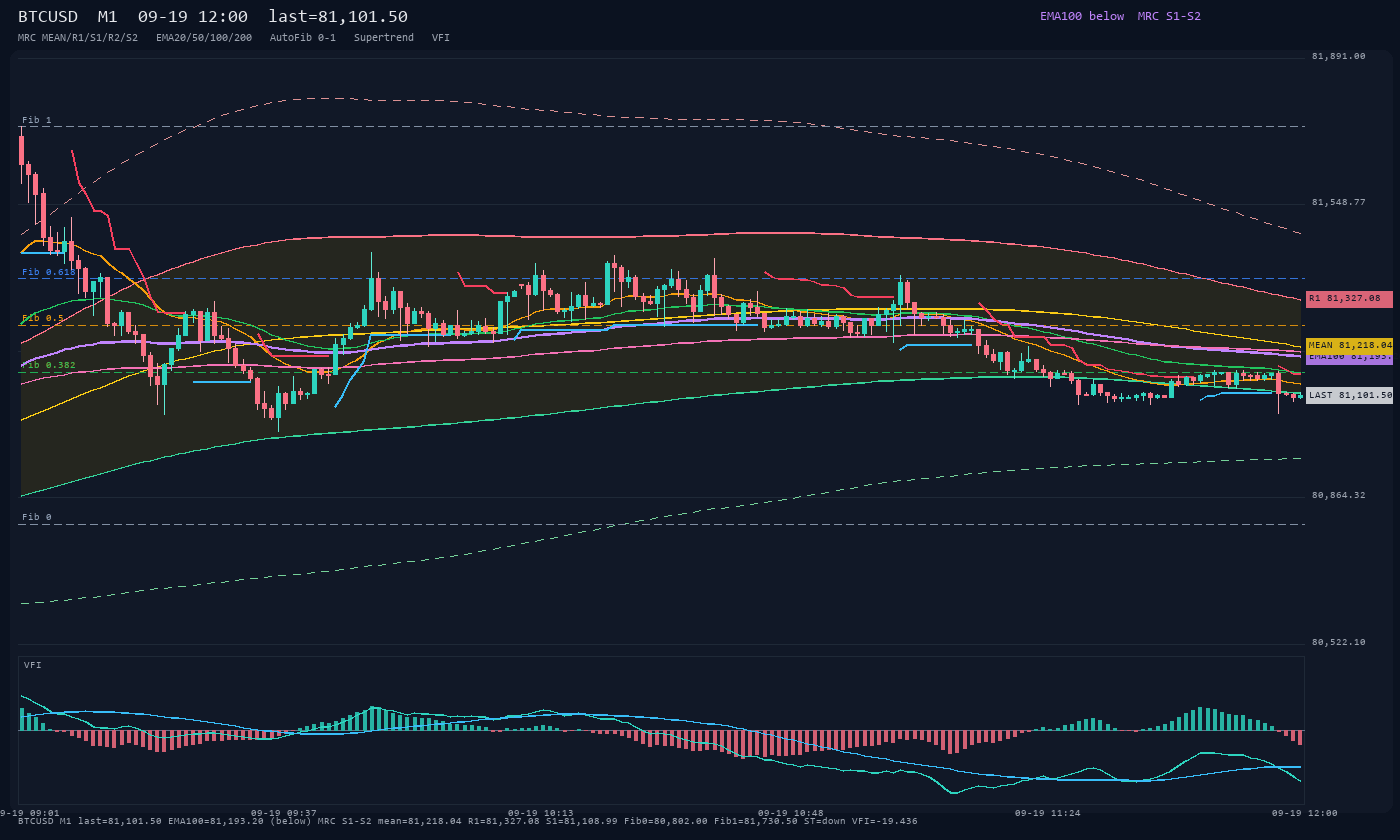Select the 80,864.32 price axis label
This screenshot has width=1400, height=840.
click(x=1338, y=495)
